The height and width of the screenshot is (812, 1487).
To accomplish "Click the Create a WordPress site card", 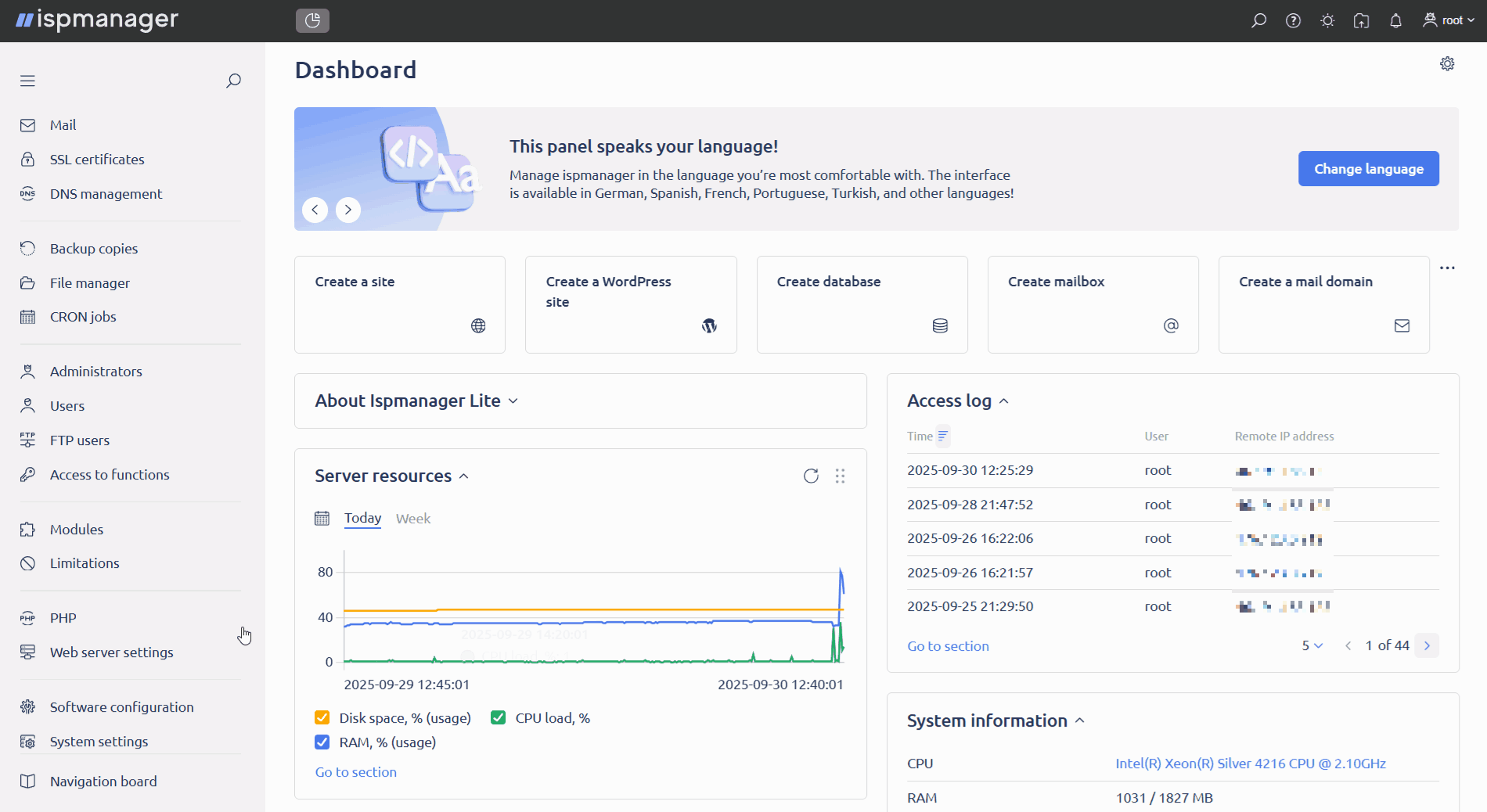I will click(x=631, y=305).
